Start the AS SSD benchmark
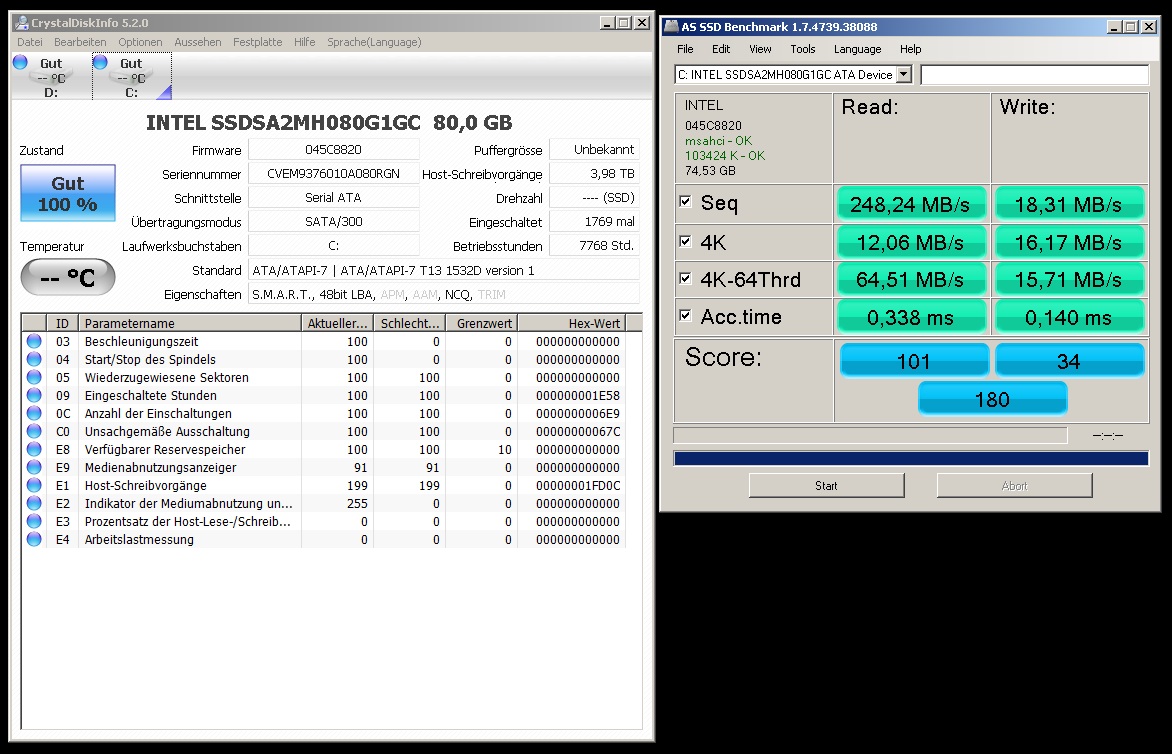1172x754 pixels. 826,485
